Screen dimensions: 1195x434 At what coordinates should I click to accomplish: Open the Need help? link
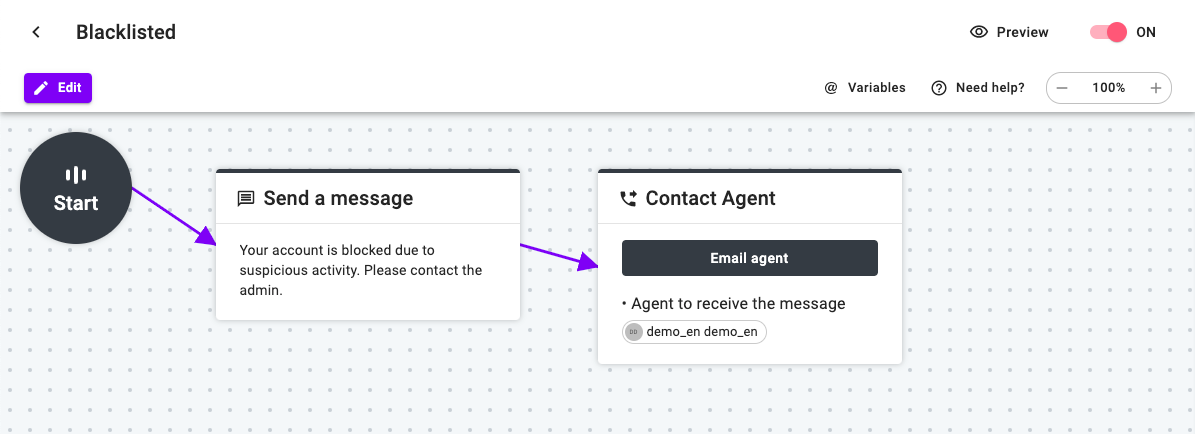tap(978, 88)
